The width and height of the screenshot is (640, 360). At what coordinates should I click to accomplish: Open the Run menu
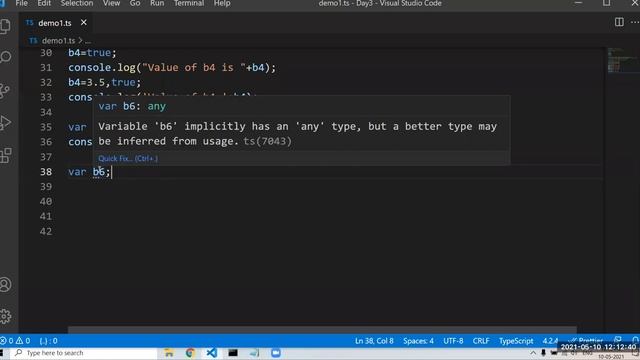[x=157, y=3]
